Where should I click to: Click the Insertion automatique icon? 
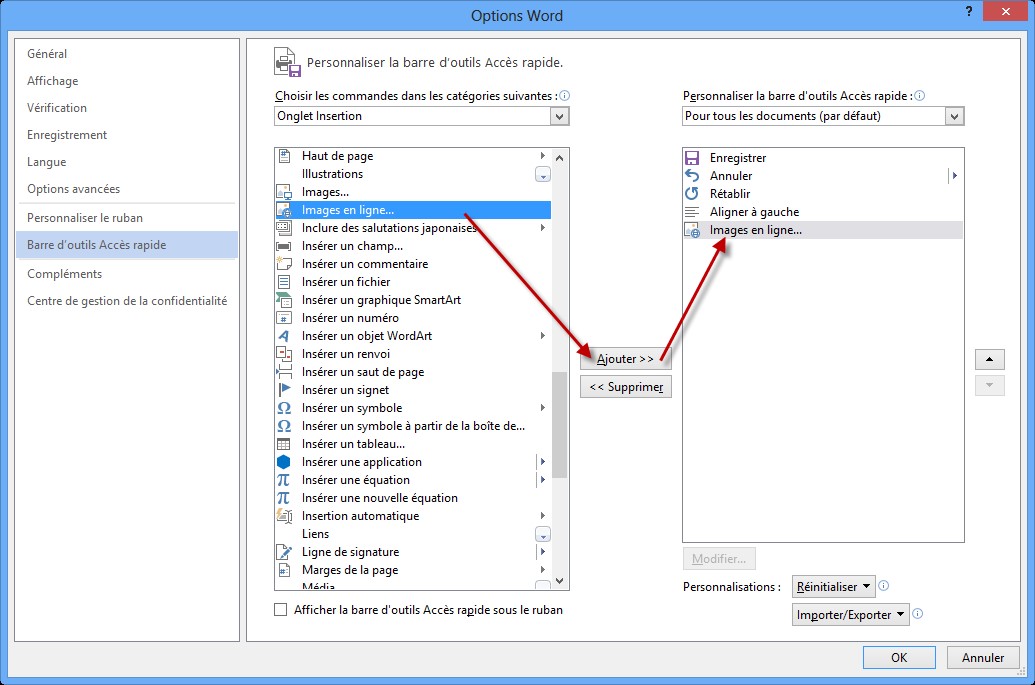[284, 516]
